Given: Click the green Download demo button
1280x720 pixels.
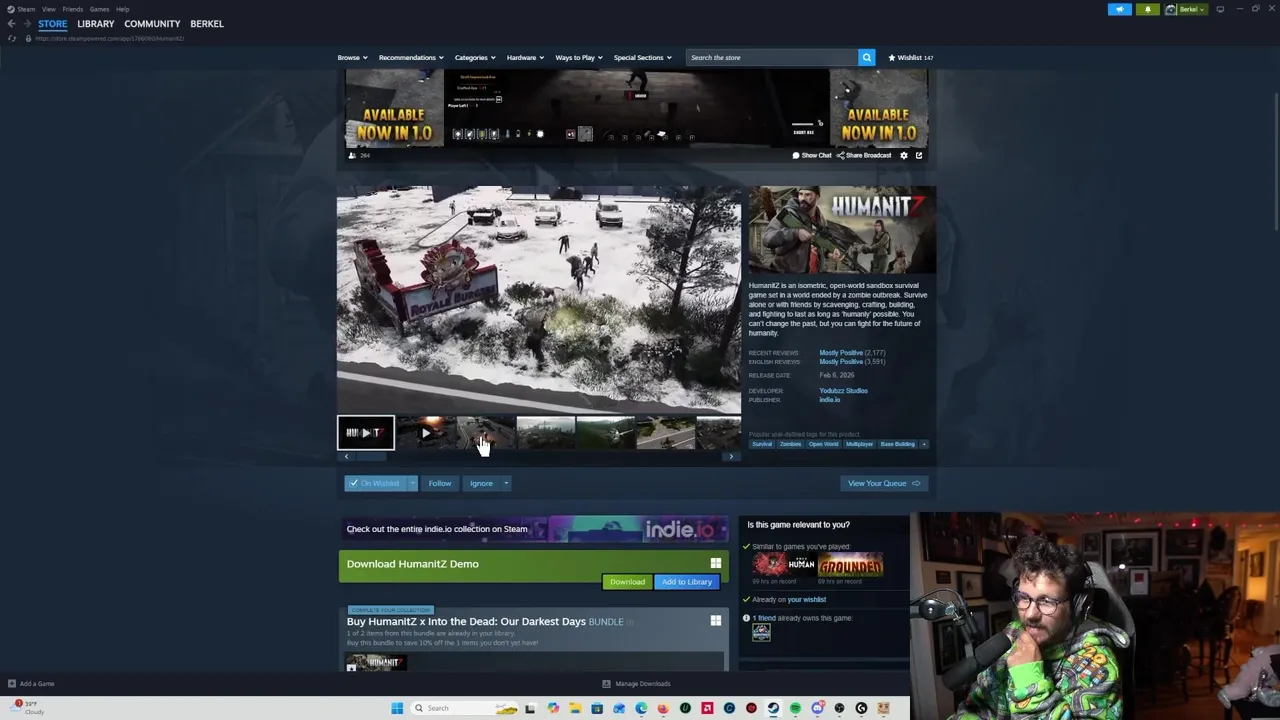Looking at the screenshot, I should tap(627, 582).
